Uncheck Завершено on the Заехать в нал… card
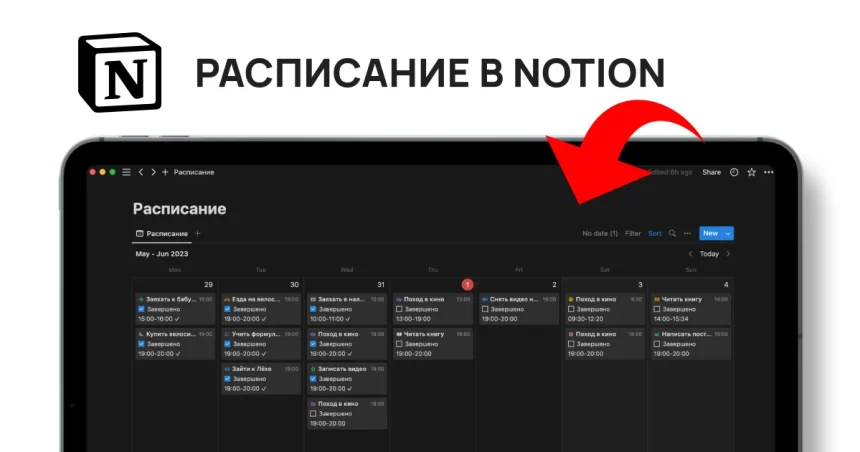The width and height of the screenshot is (860, 452). 313,309
